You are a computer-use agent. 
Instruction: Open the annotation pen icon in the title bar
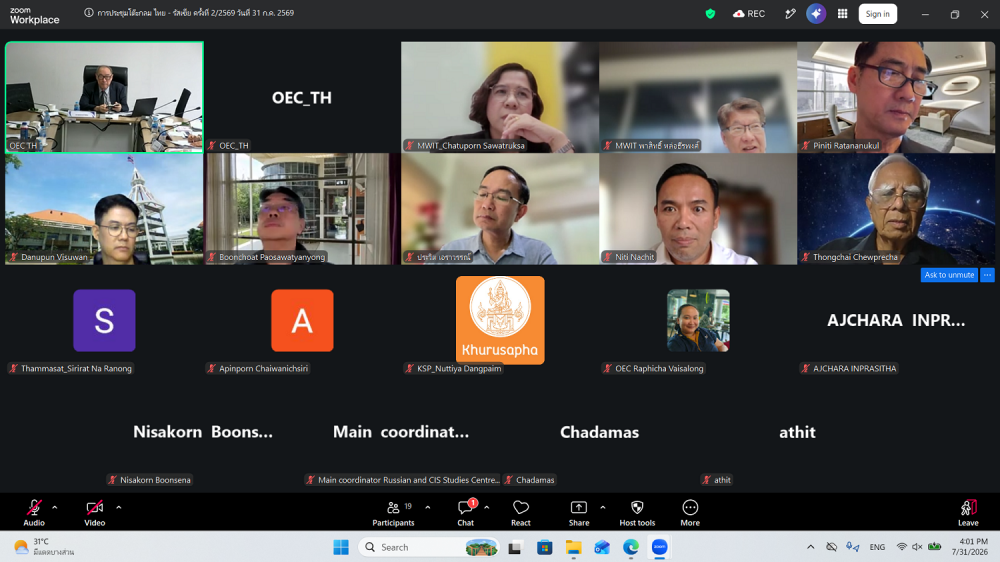point(790,14)
